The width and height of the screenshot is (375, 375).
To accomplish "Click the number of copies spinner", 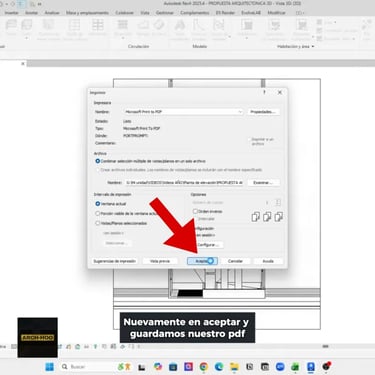I will click(278, 202).
